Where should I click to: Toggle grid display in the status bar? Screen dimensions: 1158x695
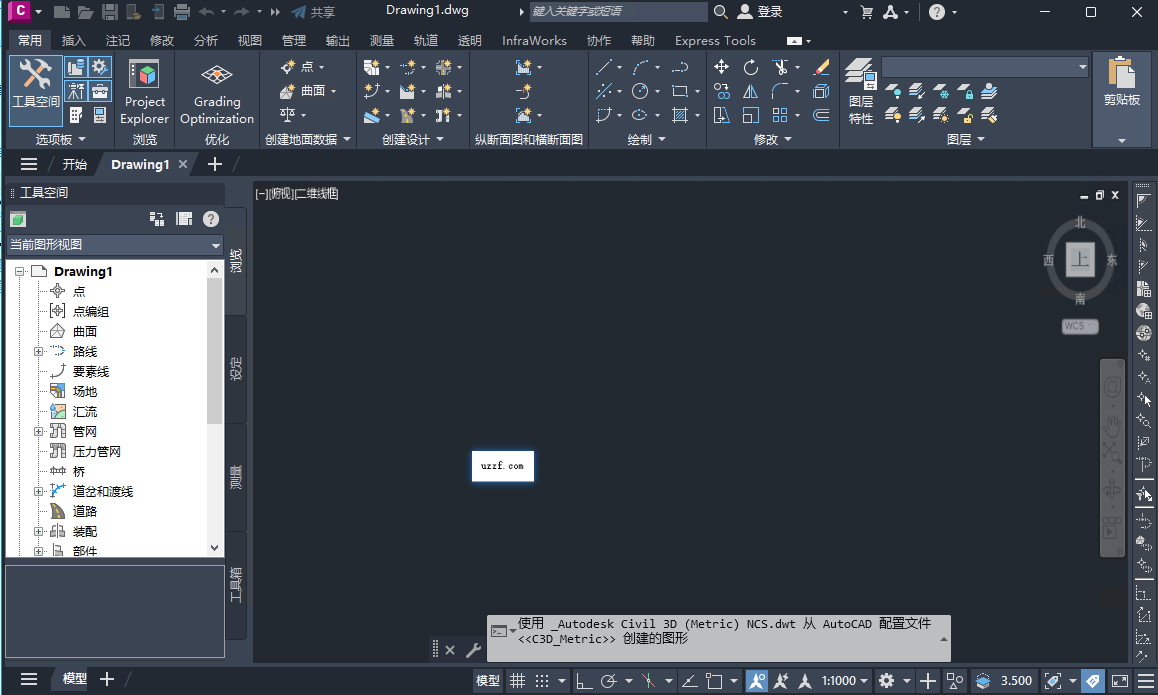pos(517,679)
